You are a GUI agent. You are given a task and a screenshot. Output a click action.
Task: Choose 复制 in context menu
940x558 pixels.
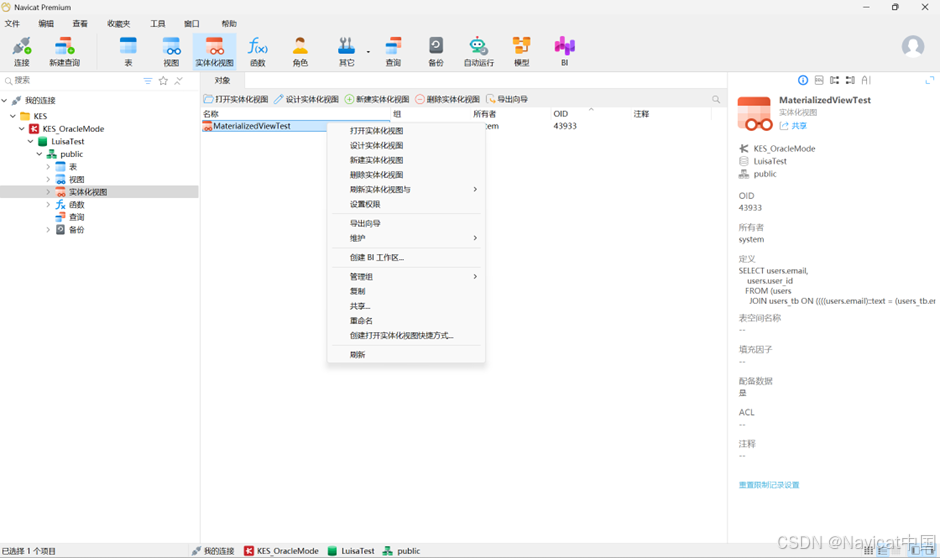pyautogui.click(x=406, y=291)
